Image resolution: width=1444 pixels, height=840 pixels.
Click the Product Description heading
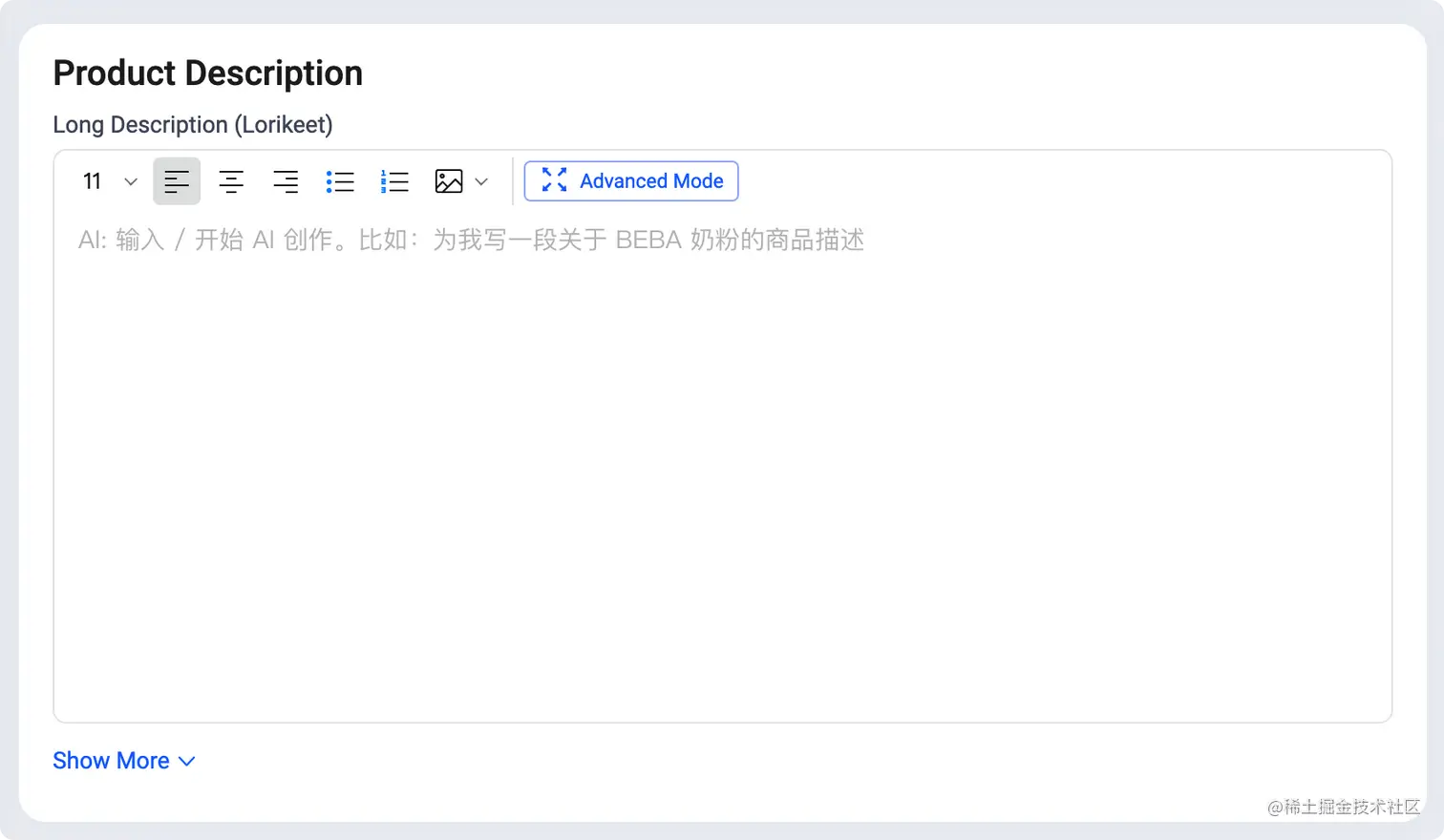(x=208, y=73)
